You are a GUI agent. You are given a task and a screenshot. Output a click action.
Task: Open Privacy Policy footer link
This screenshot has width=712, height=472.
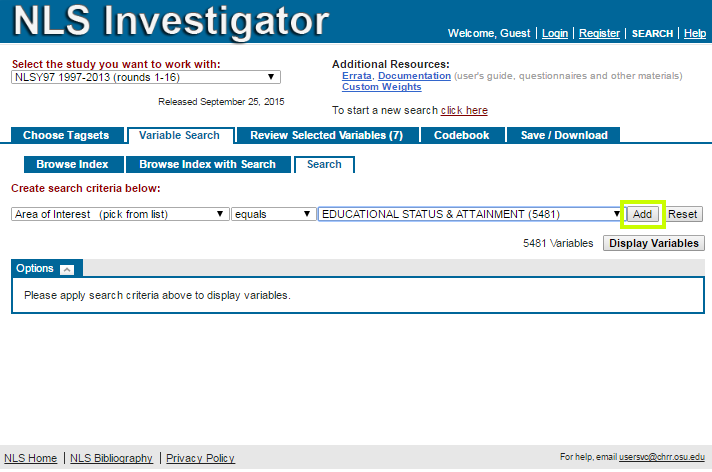(x=200, y=458)
